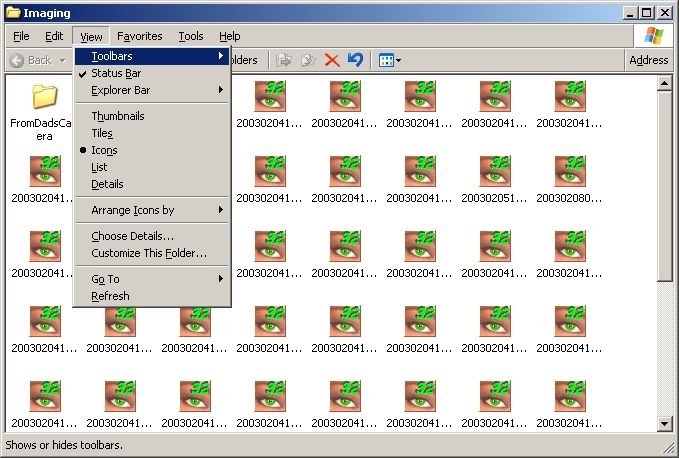
Task: Click the Move To toolbar icon
Action: tap(284, 60)
